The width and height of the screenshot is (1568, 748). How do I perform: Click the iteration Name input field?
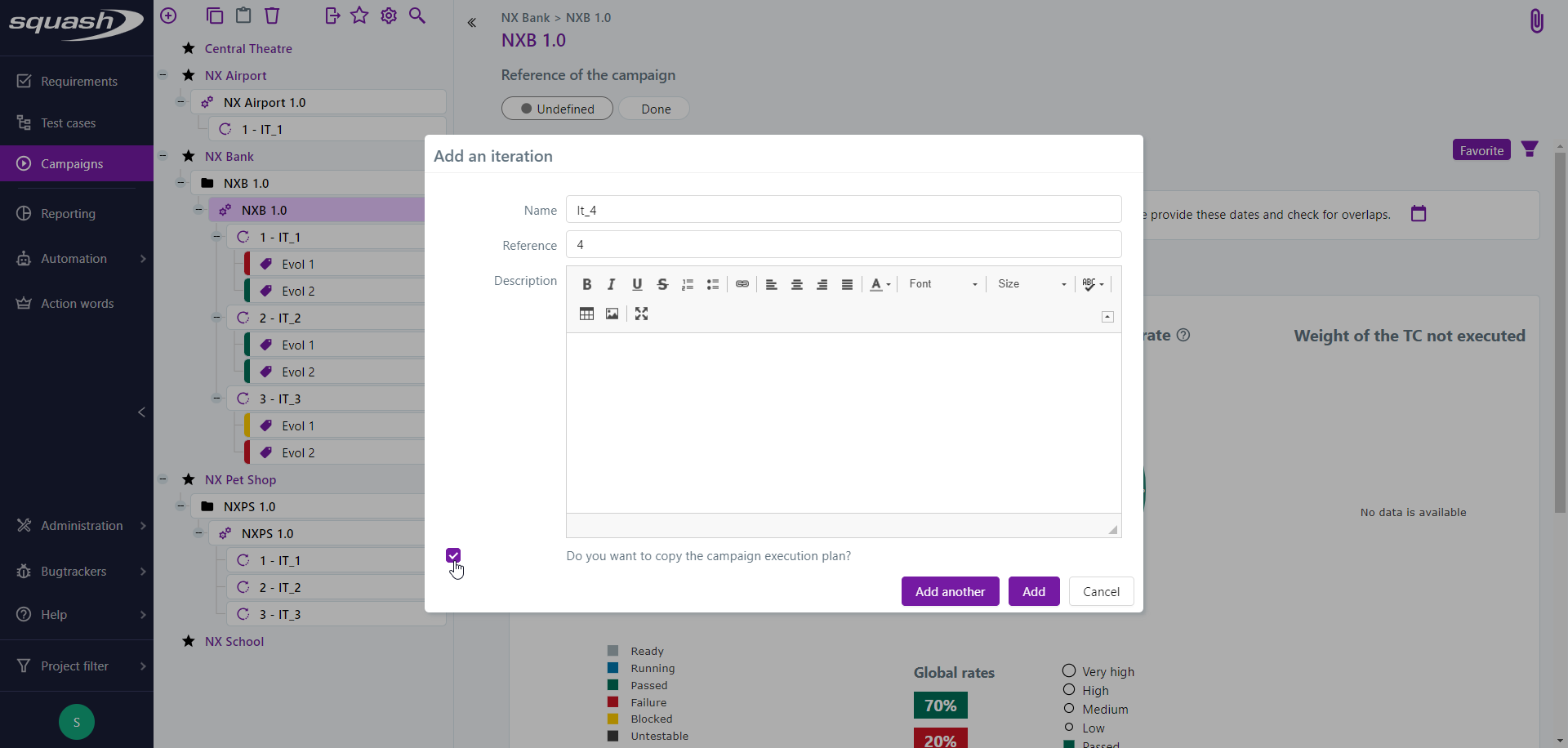tap(843, 210)
